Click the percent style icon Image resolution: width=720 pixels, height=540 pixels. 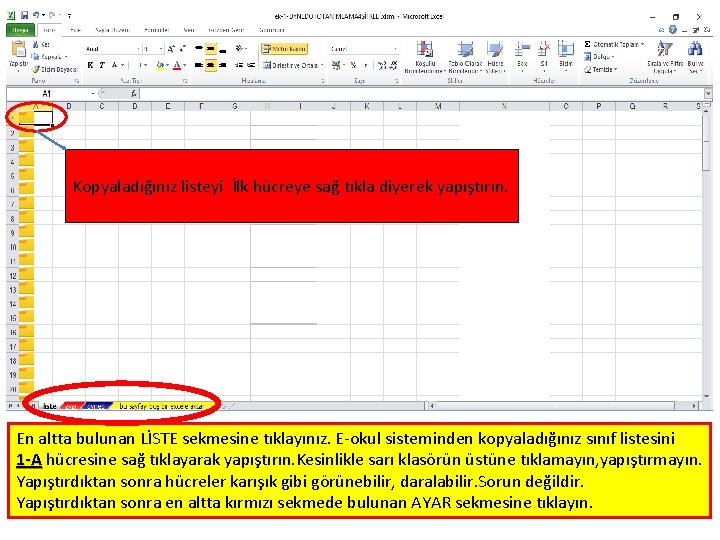pyautogui.click(x=354, y=65)
